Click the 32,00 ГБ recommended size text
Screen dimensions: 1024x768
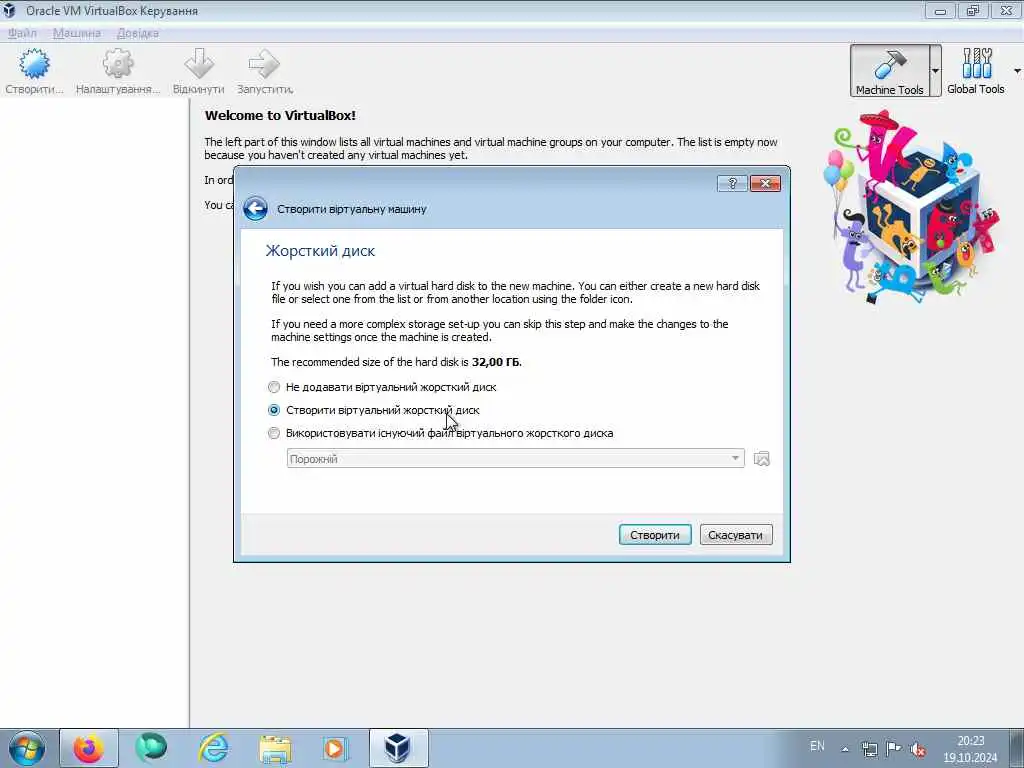[x=496, y=362]
